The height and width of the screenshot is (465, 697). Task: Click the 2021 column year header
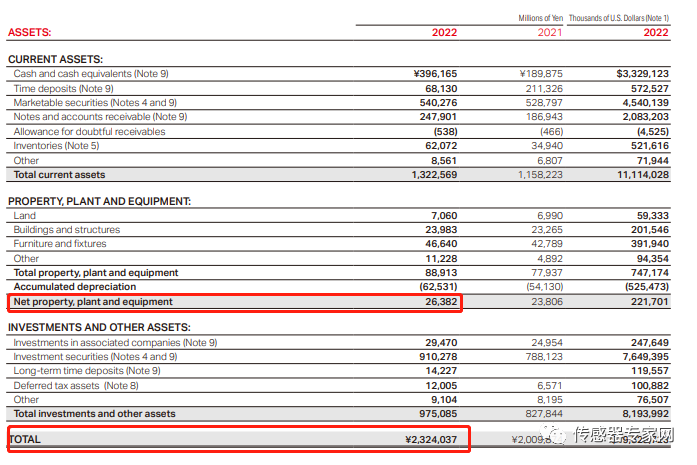[550, 32]
